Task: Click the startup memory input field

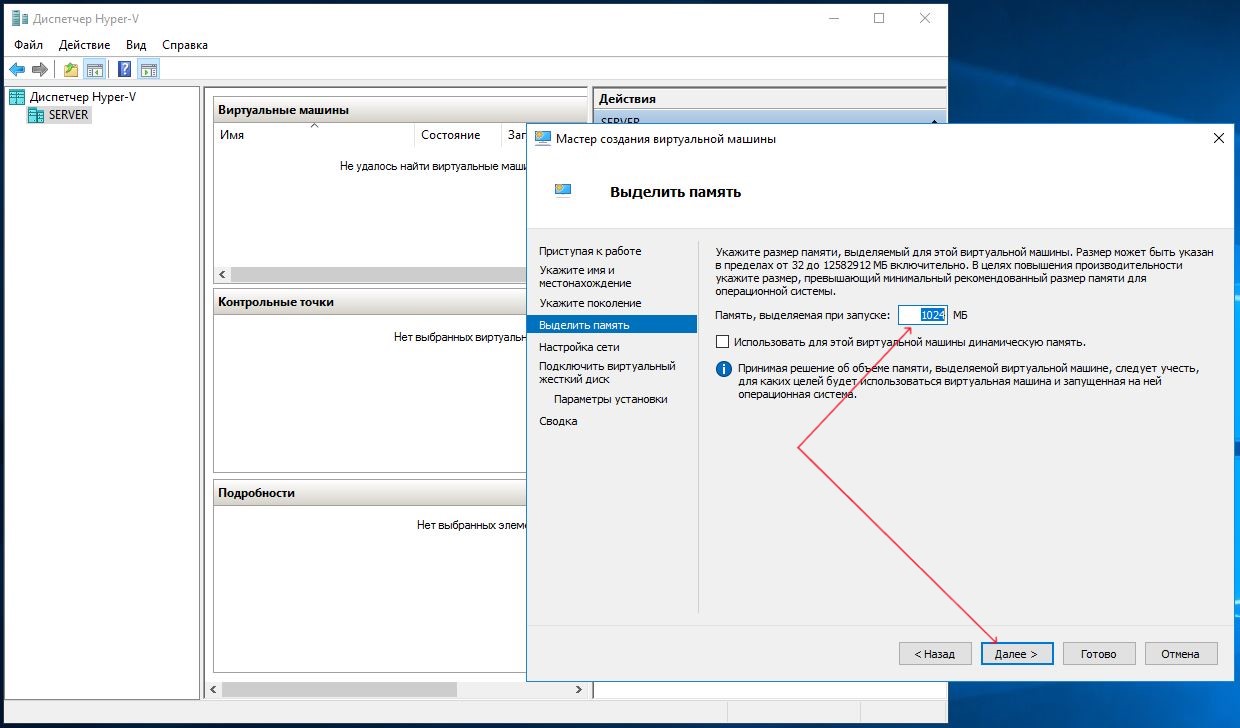Action: (x=921, y=315)
